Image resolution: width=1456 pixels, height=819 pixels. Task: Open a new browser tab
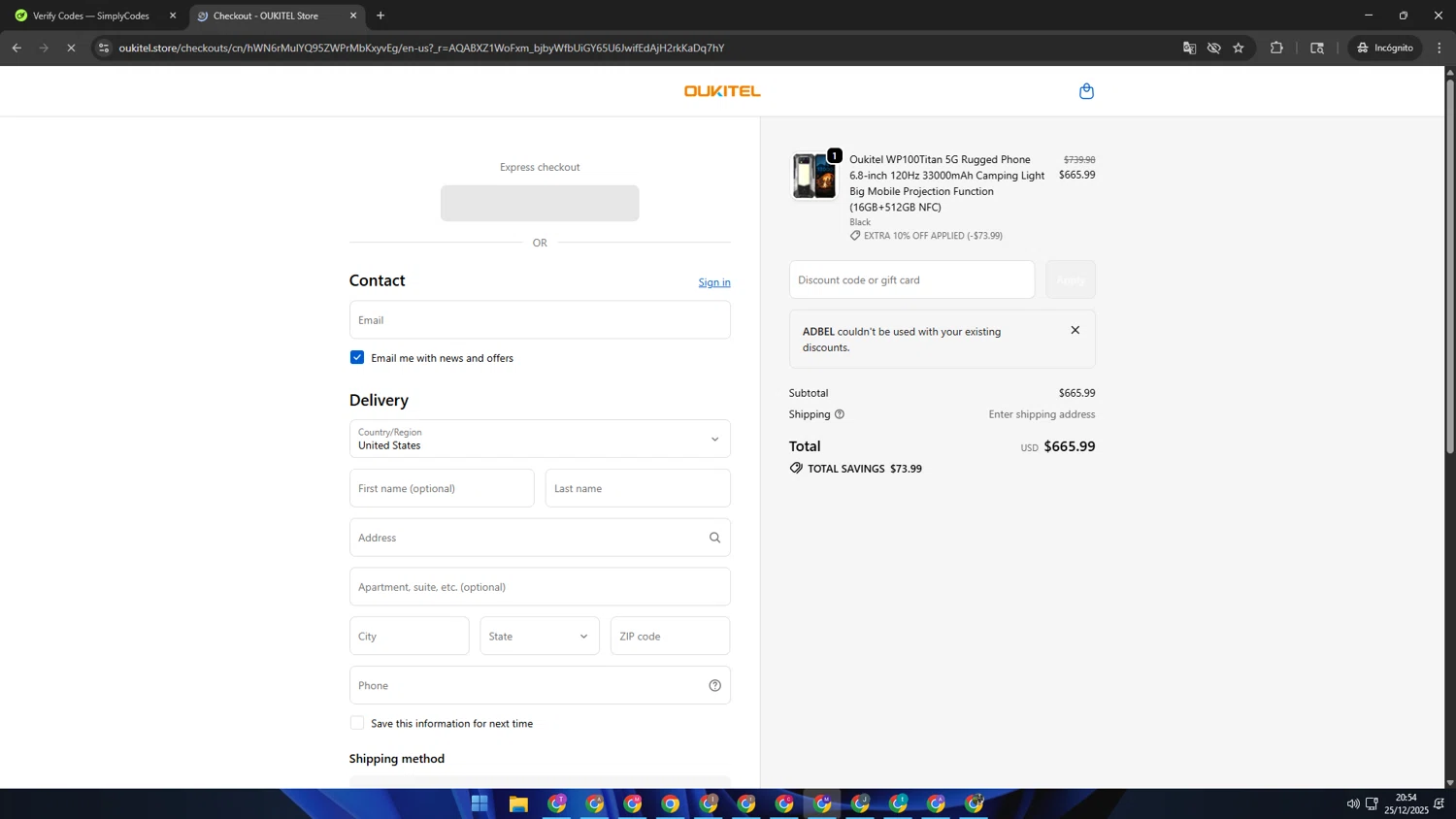coord(381,16)
